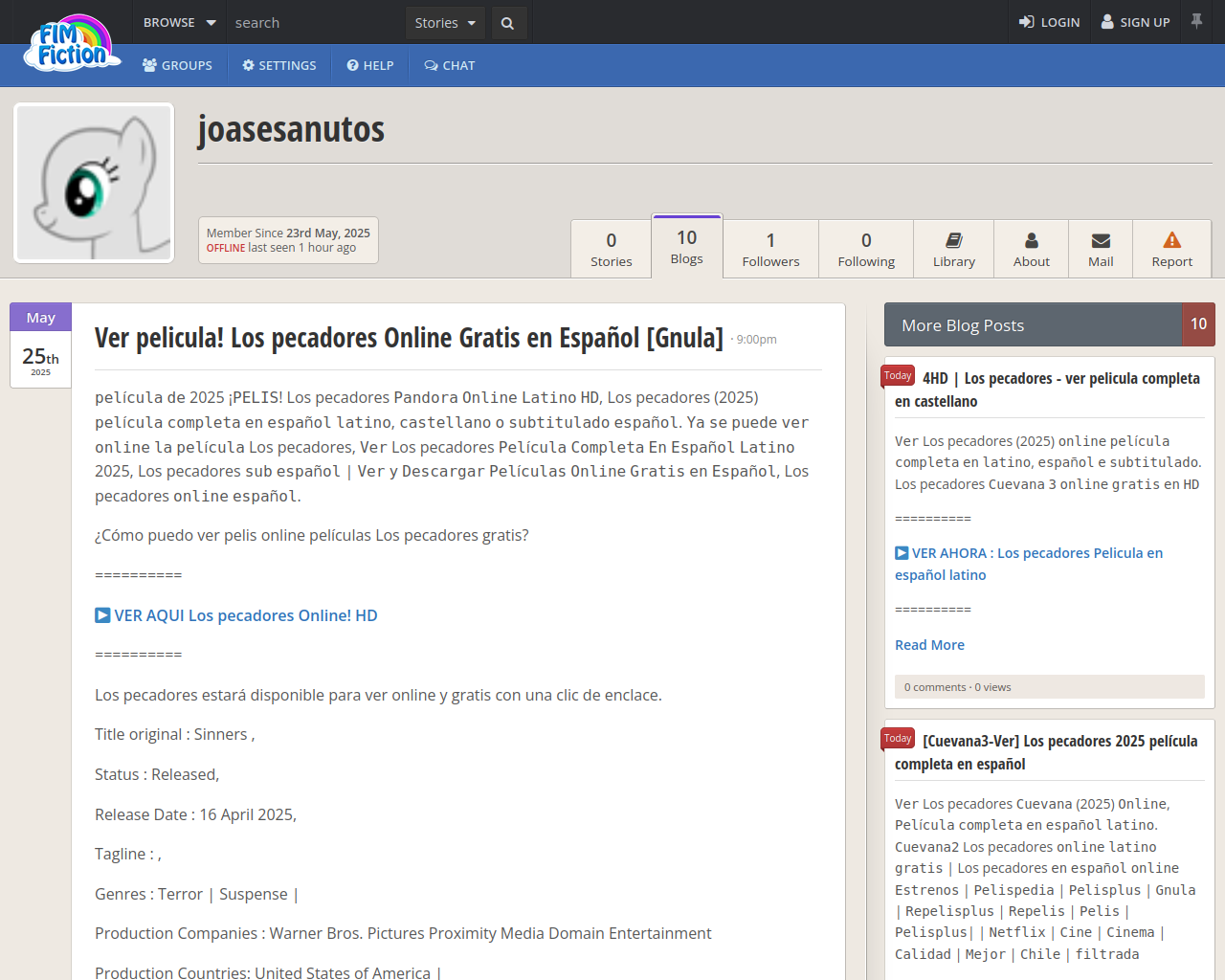Click the May 25th date badge

coord(40,345)
